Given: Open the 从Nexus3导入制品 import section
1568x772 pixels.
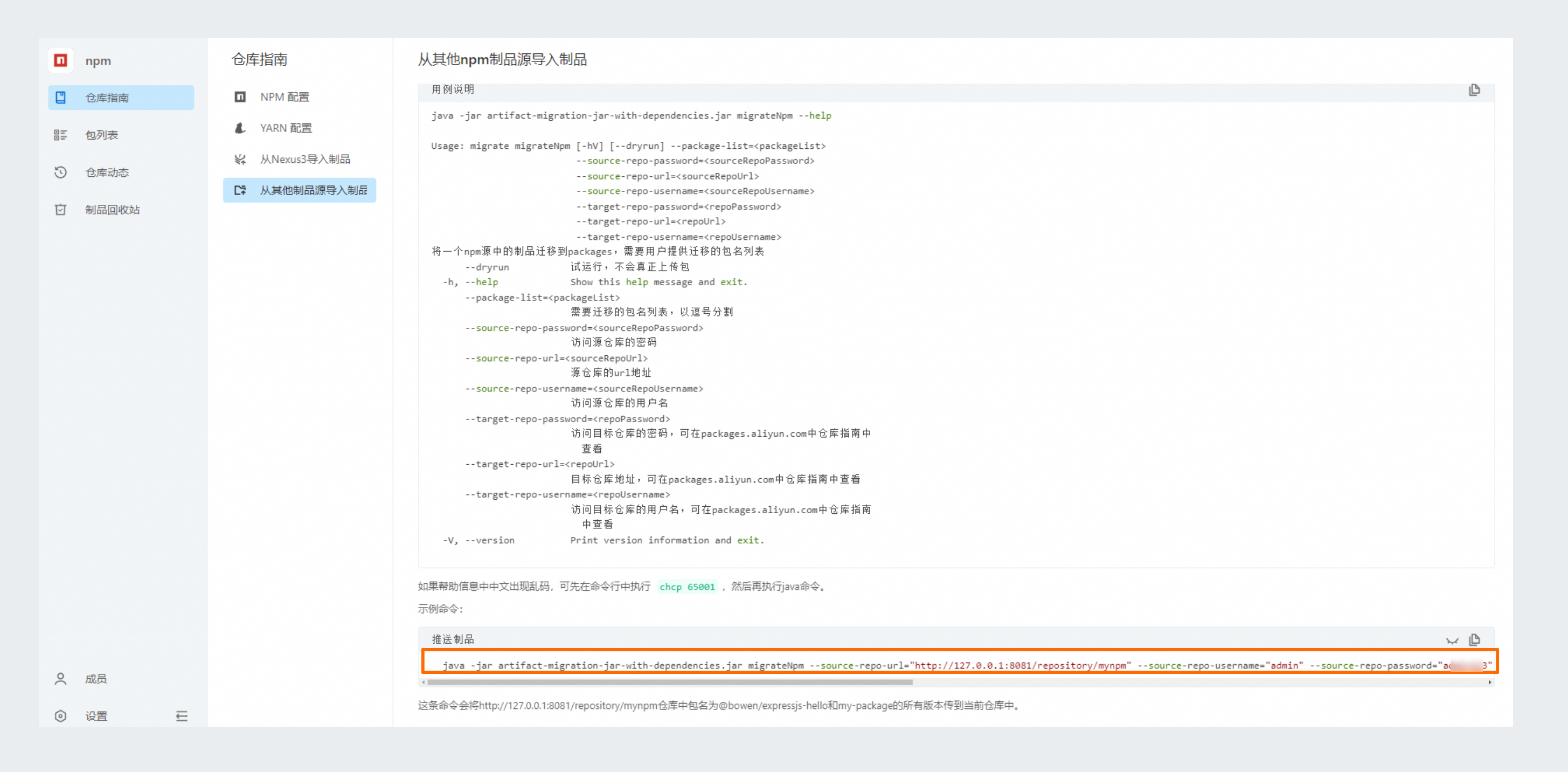Looking at the screenshot, I should pyautogui.click(x=305, y=159).
